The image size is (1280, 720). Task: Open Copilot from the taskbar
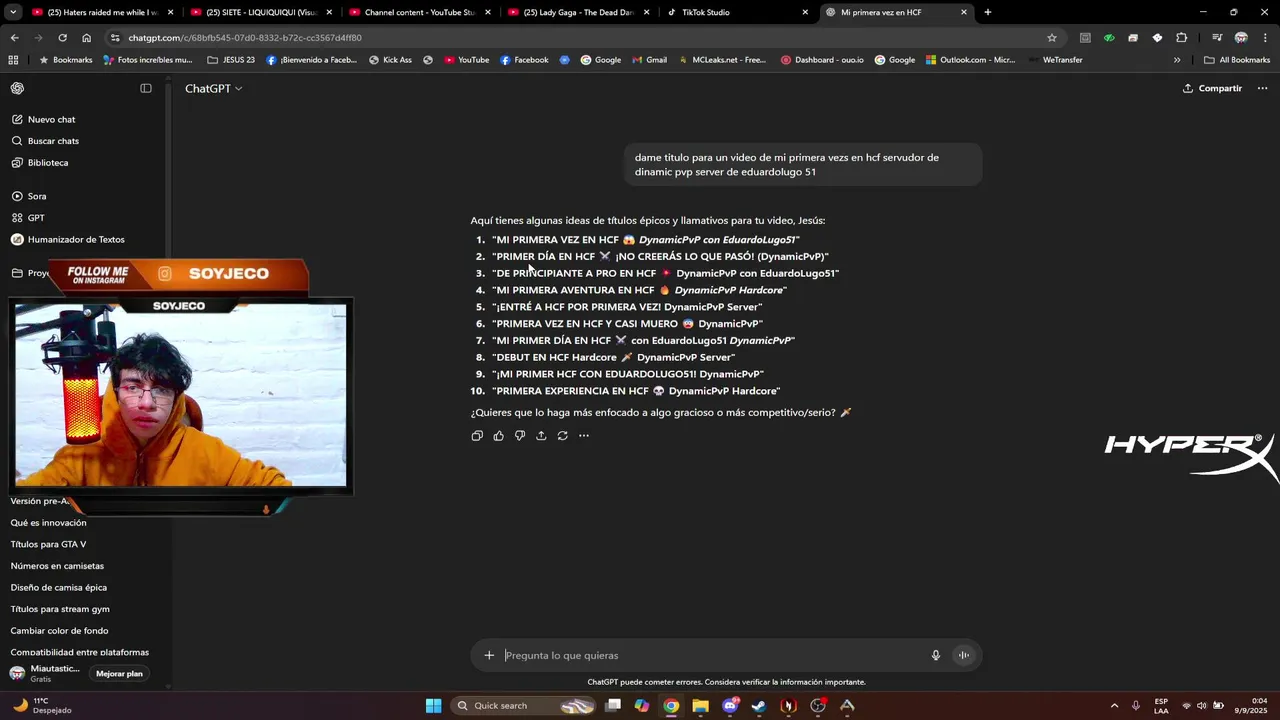point(642,706)
